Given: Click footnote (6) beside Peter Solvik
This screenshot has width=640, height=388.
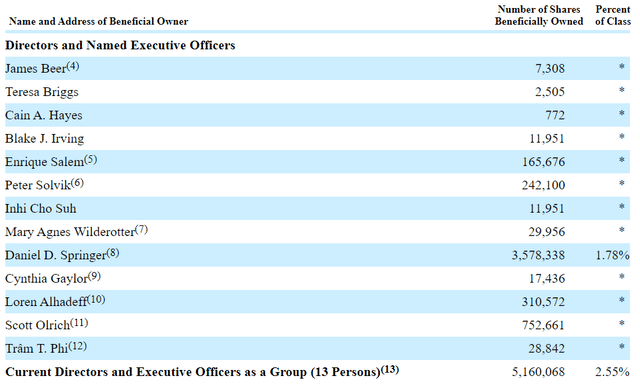Looking at the screenshot, I should [77, 183].
